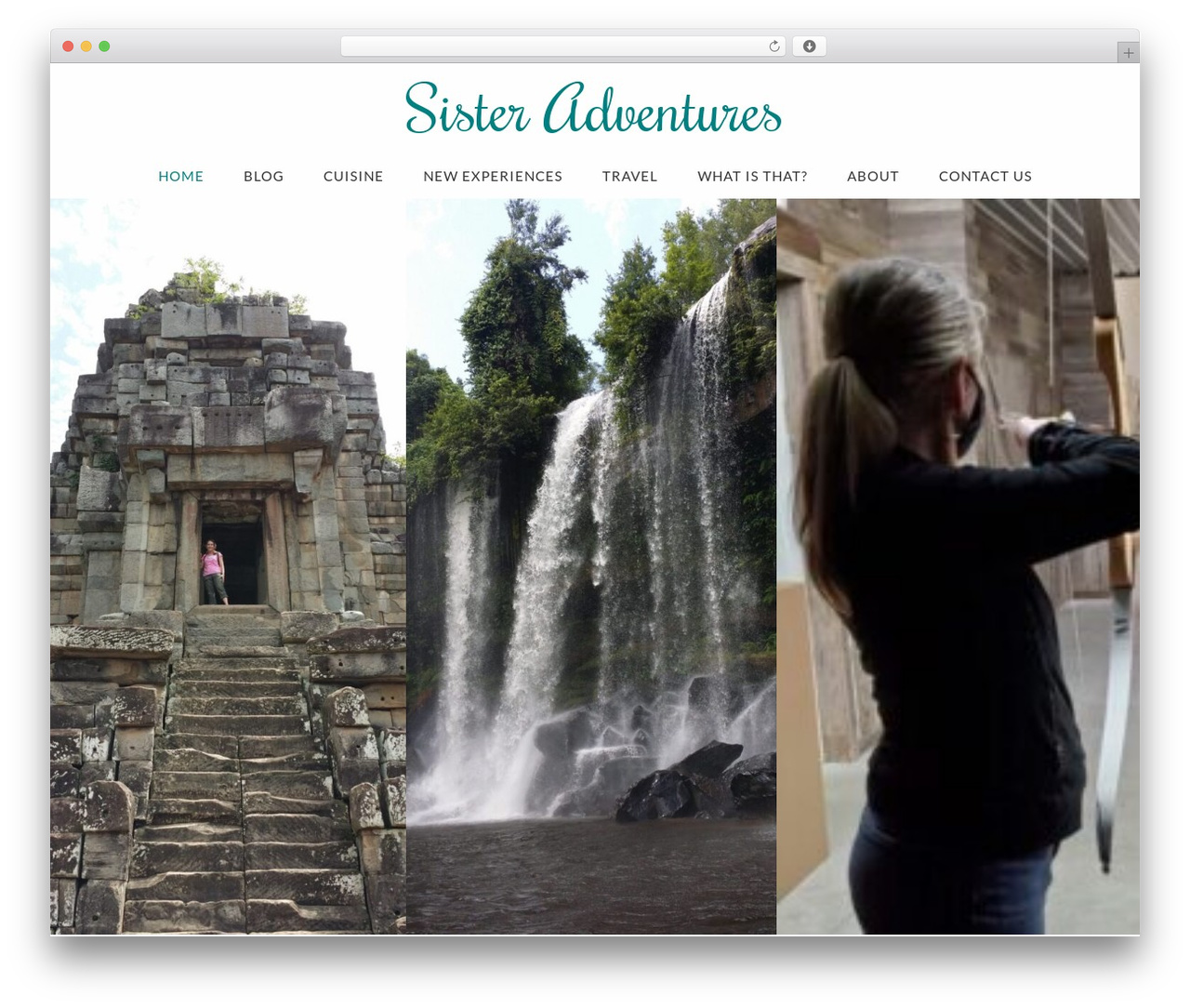The width and height of the screenshot is (1190, 1008).
Task: Click the waterfall photo
Action: coord(591,566)
